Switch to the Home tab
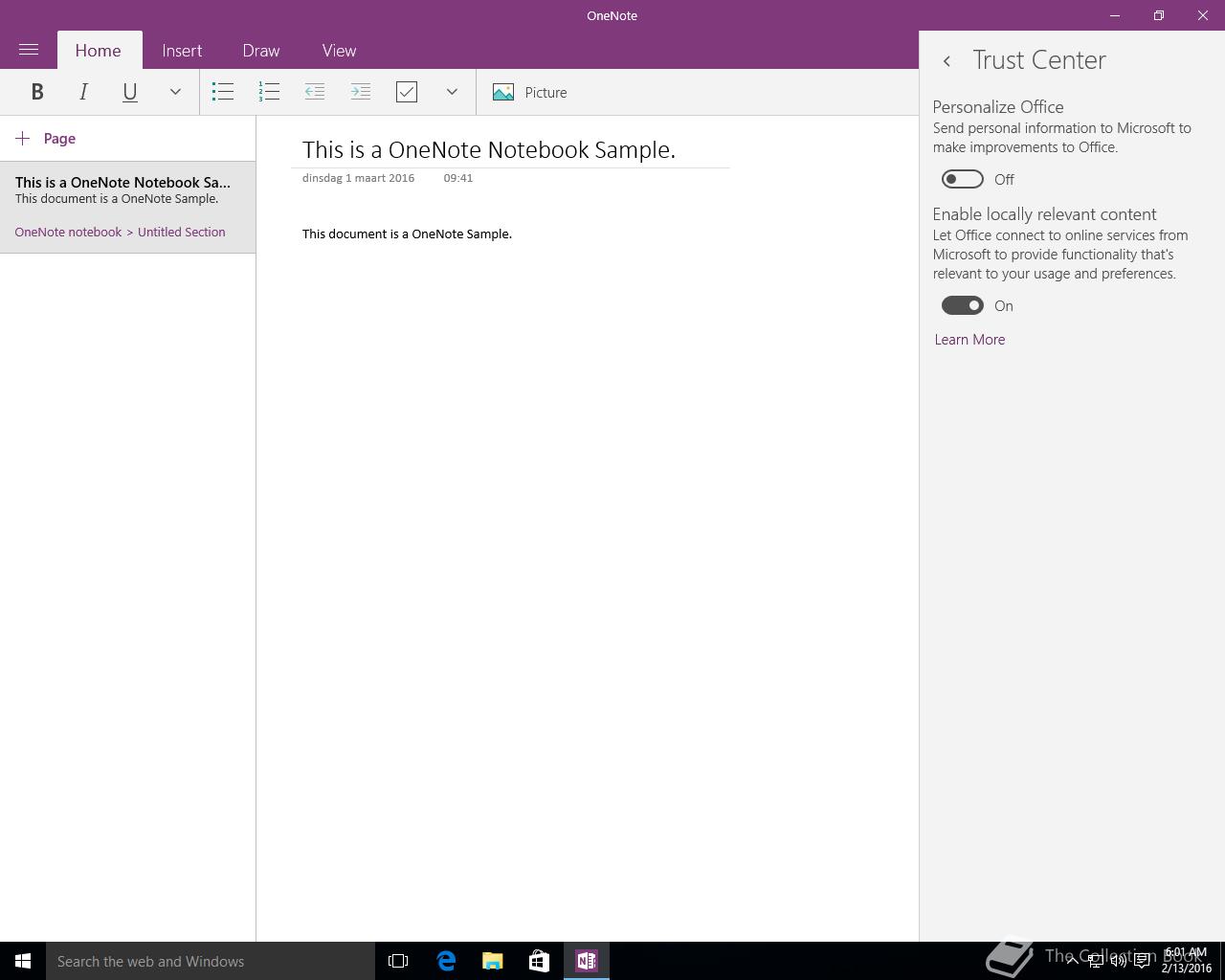The width and height of the screenshot is (1225, 980). point(99,51)
